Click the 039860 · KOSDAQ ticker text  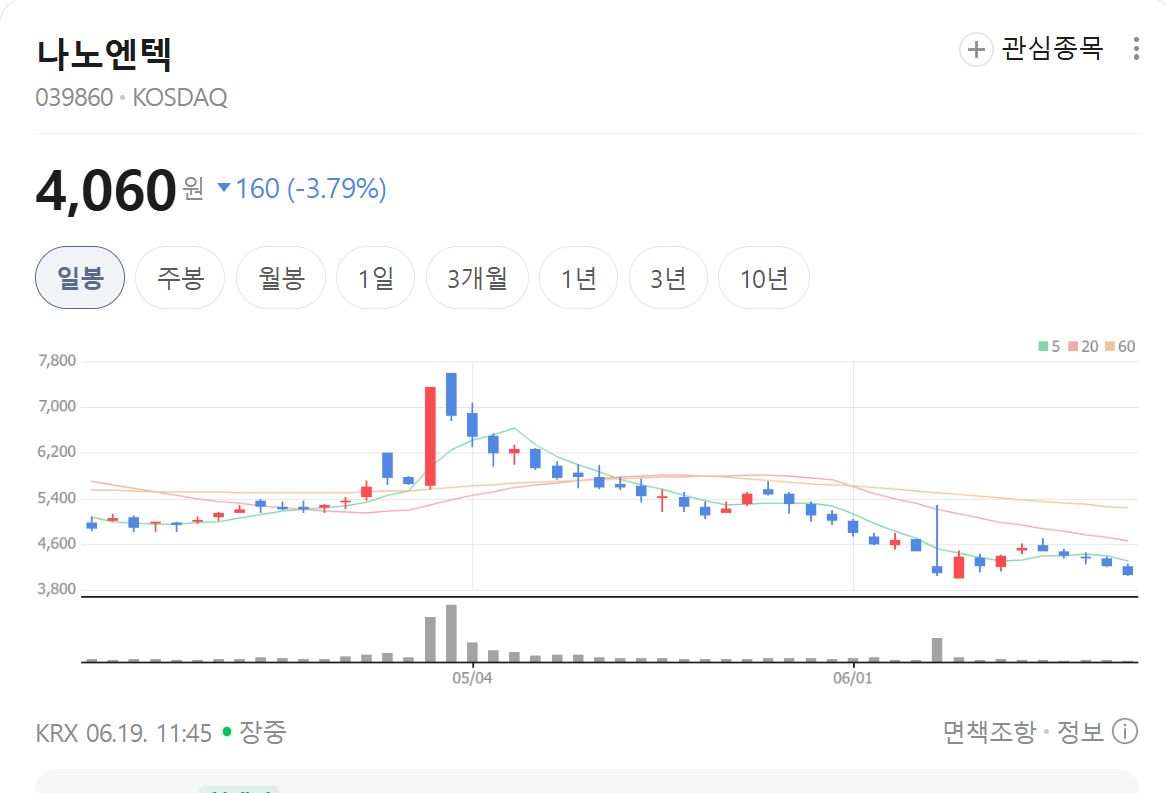132,98
